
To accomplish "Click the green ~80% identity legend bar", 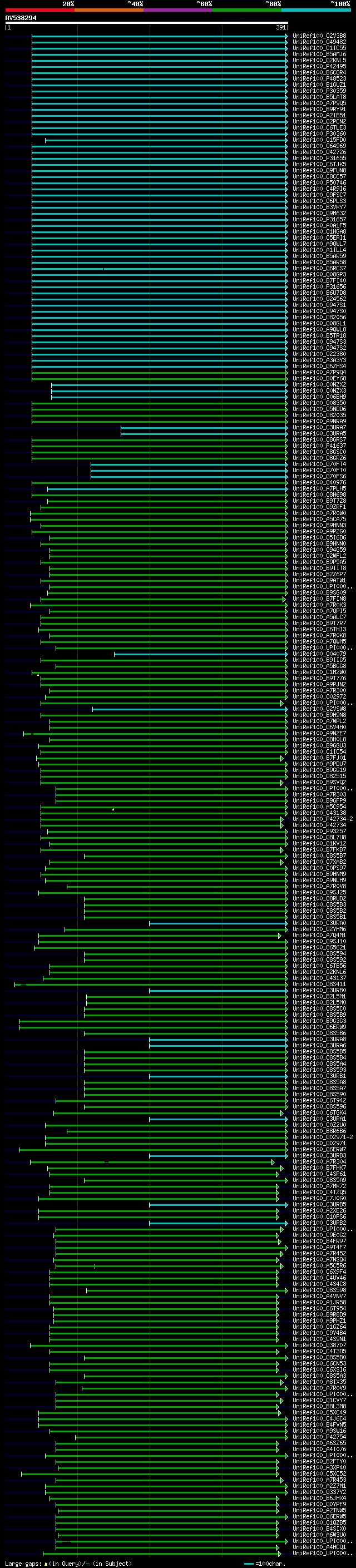I will coord(247,10).
